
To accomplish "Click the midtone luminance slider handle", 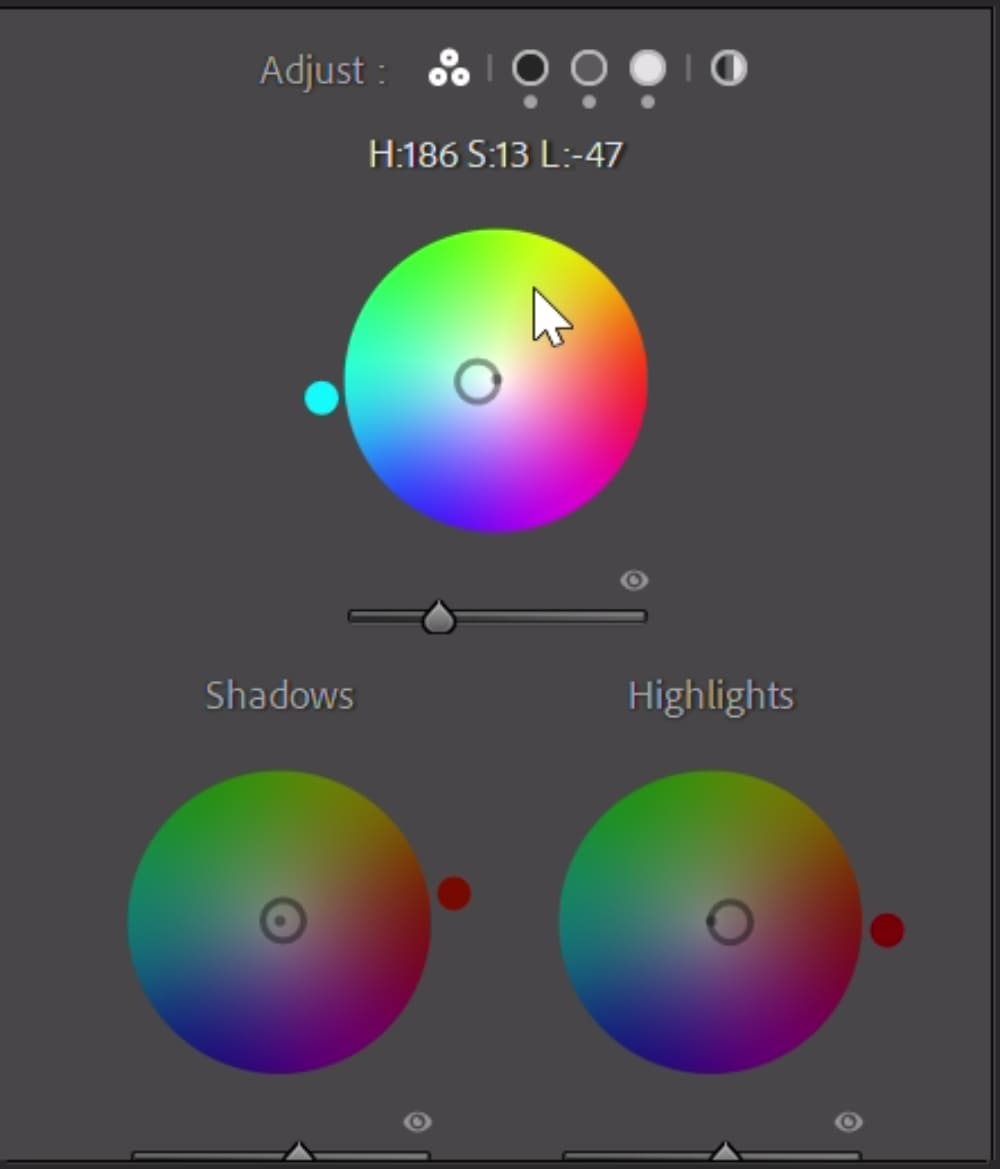I will tap(438, 617).
